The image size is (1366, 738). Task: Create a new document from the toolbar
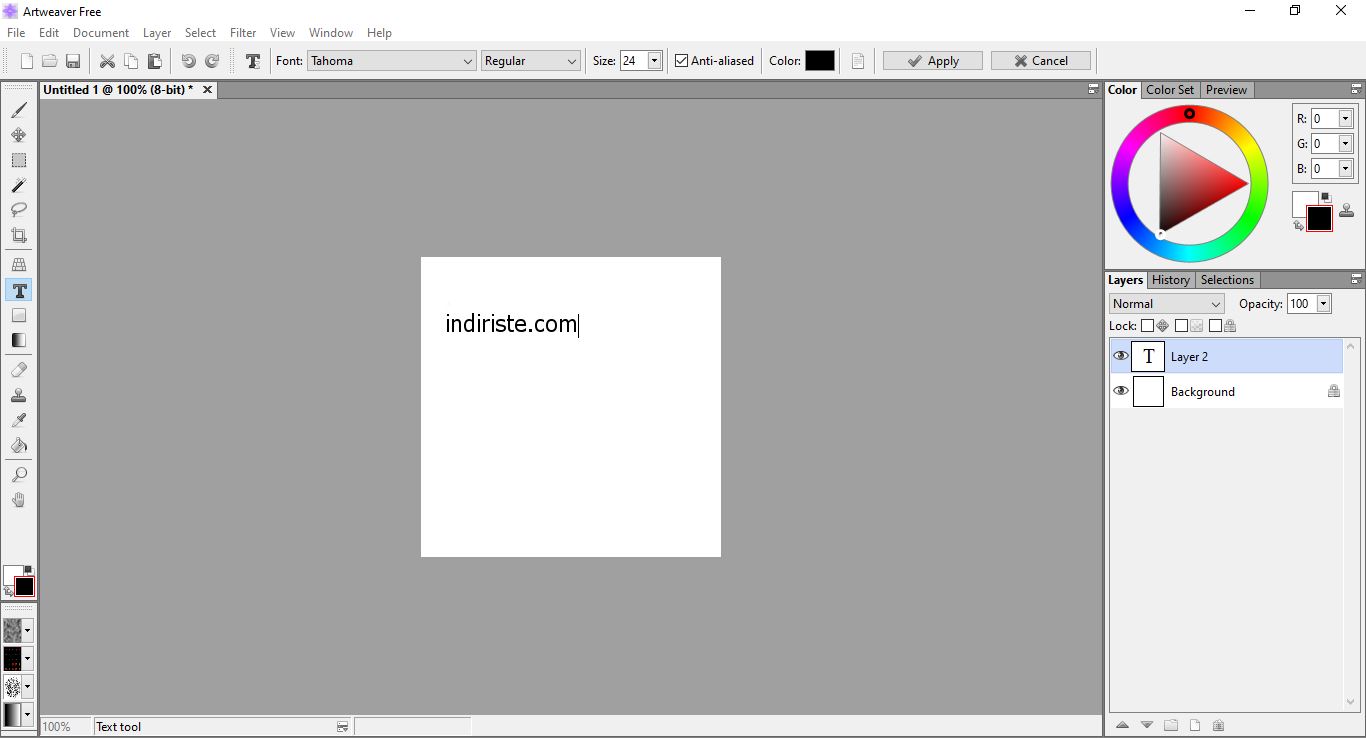pos(27,61)
